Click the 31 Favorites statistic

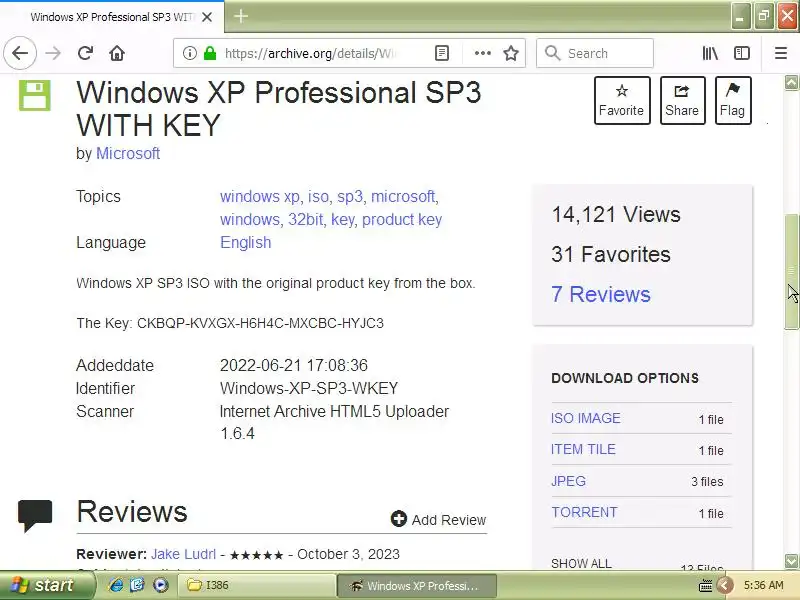[611, 255]
